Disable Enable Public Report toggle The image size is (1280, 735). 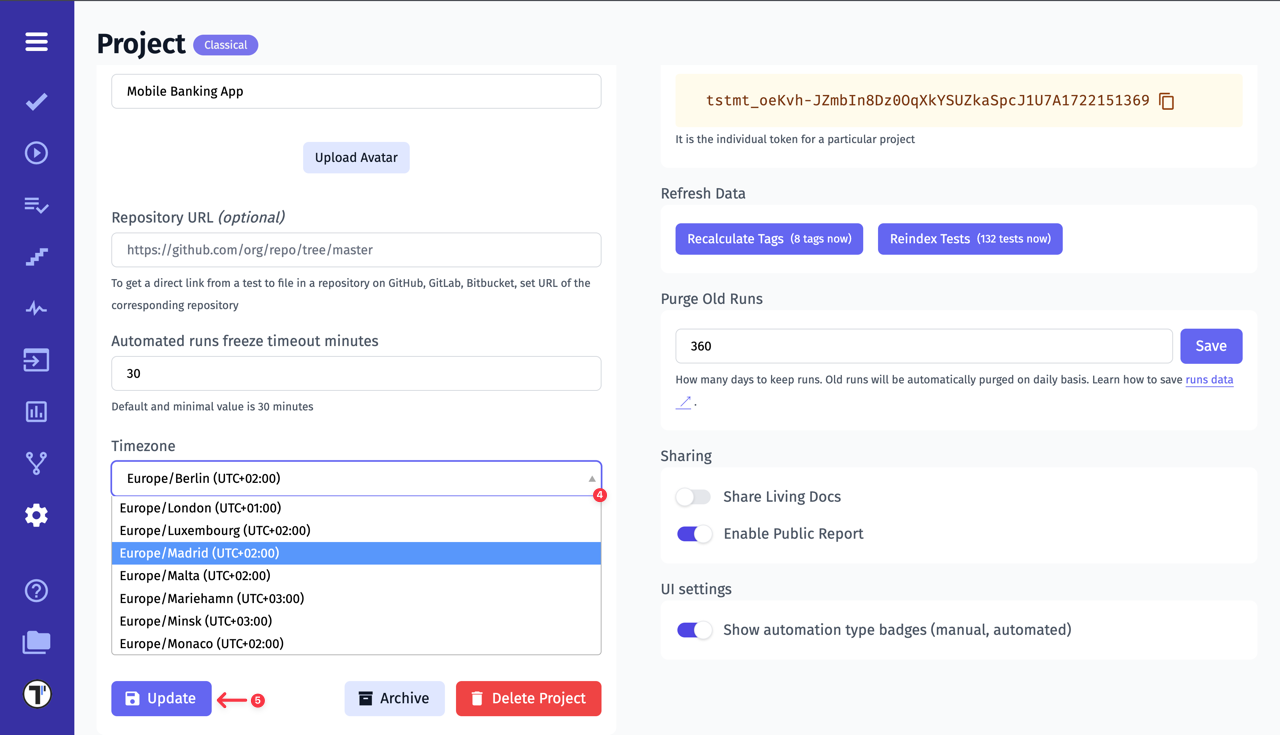coord(693,534)
